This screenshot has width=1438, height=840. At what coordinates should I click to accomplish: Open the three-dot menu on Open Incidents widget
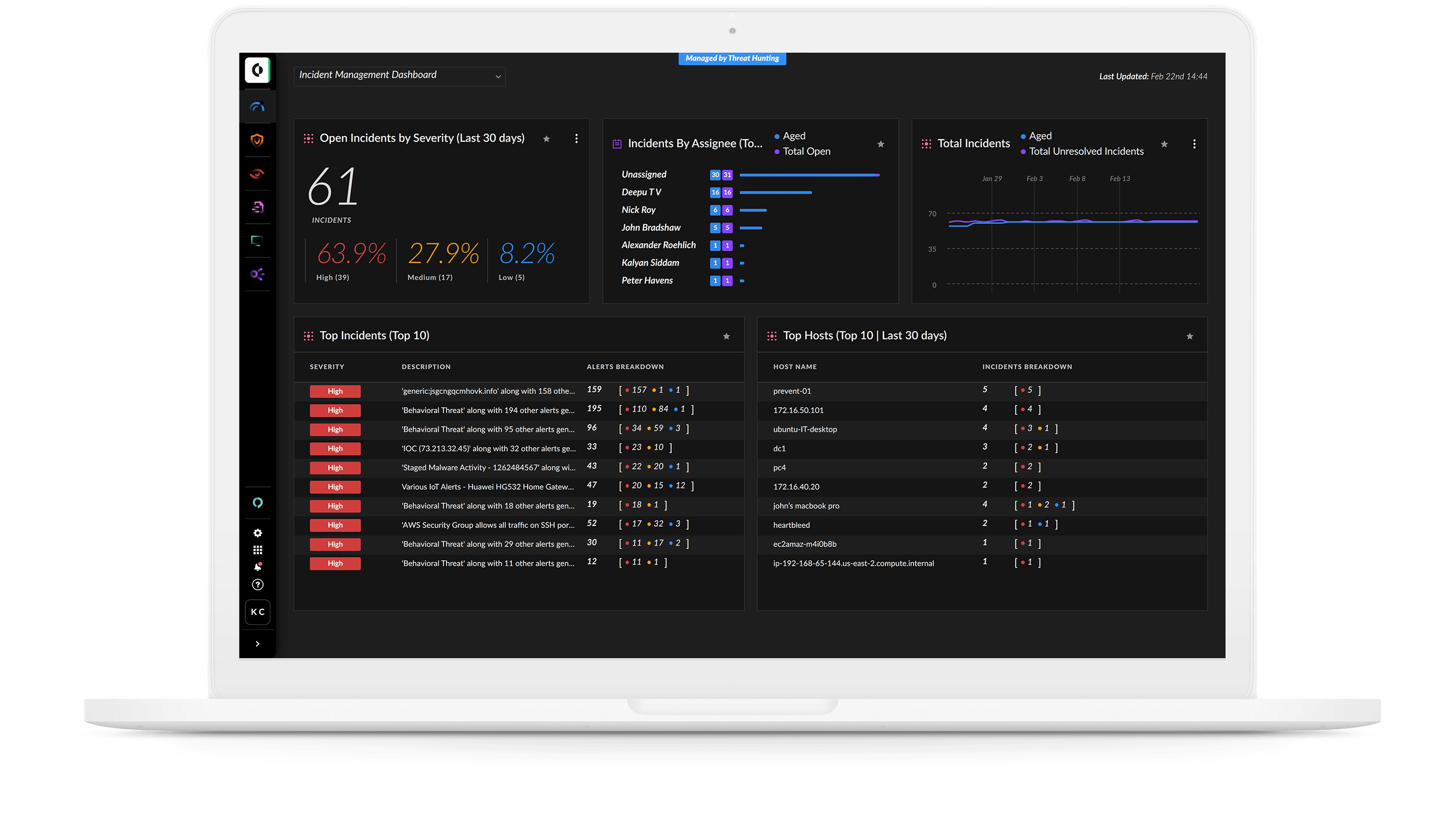coord(576,139)
